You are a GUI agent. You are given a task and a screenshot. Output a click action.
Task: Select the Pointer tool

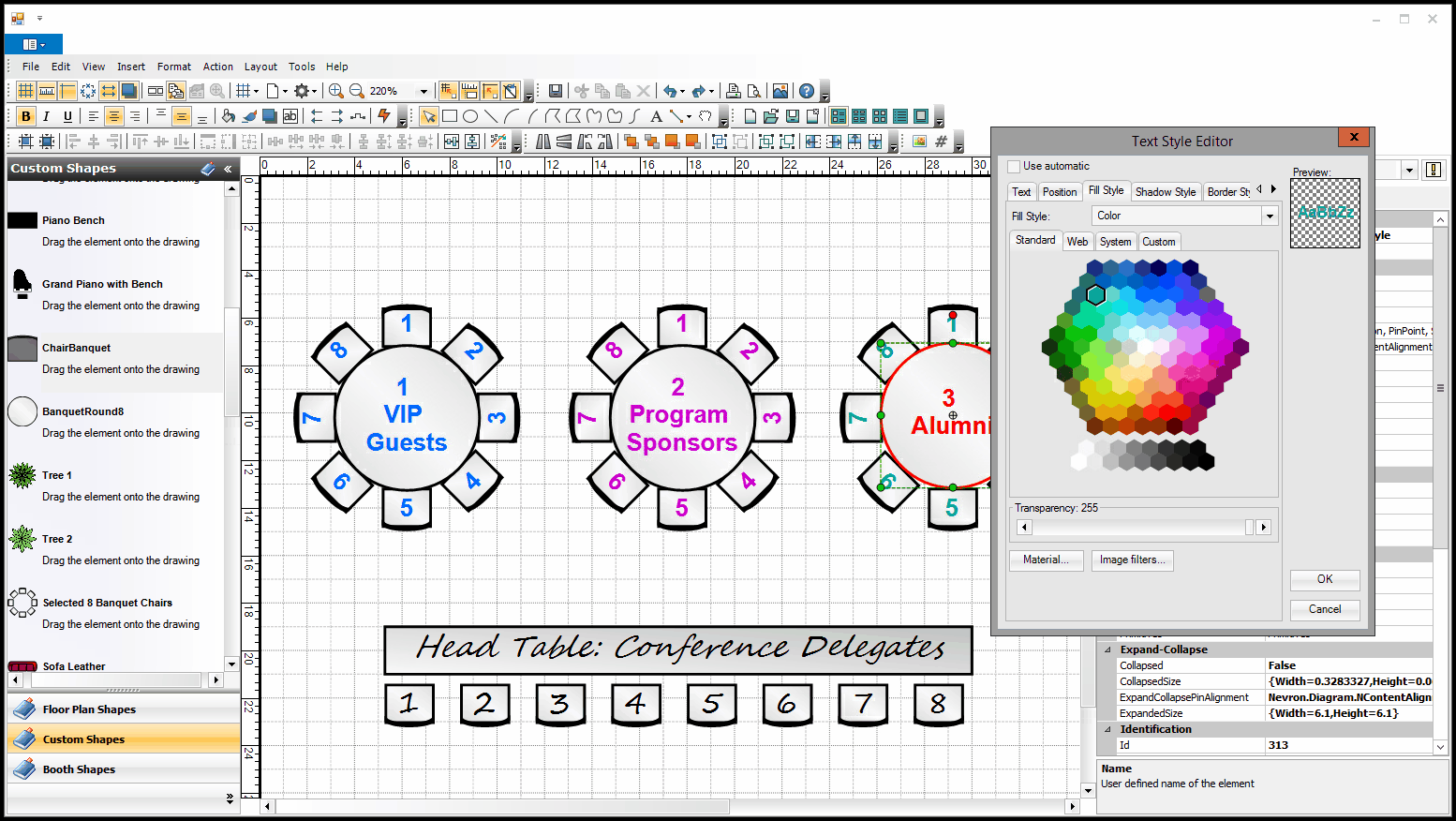click(428, 116)
